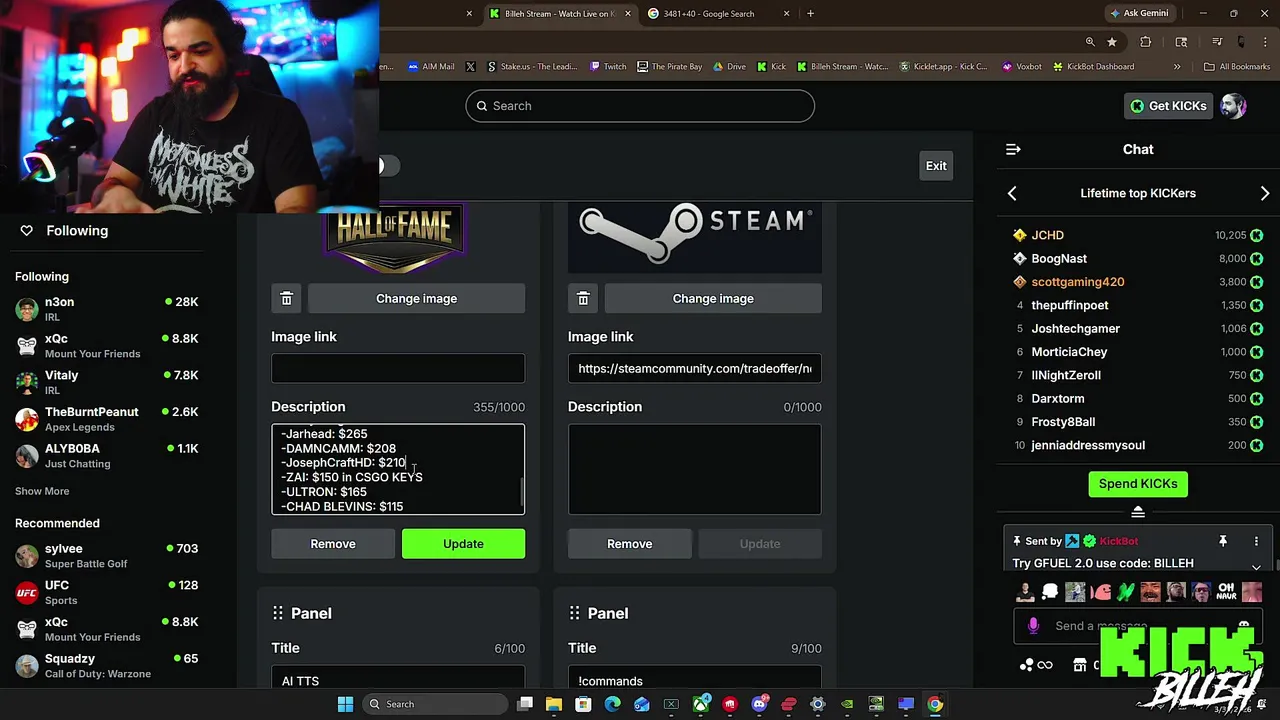Open the user avatar menu at top right

coord(1233,106)
